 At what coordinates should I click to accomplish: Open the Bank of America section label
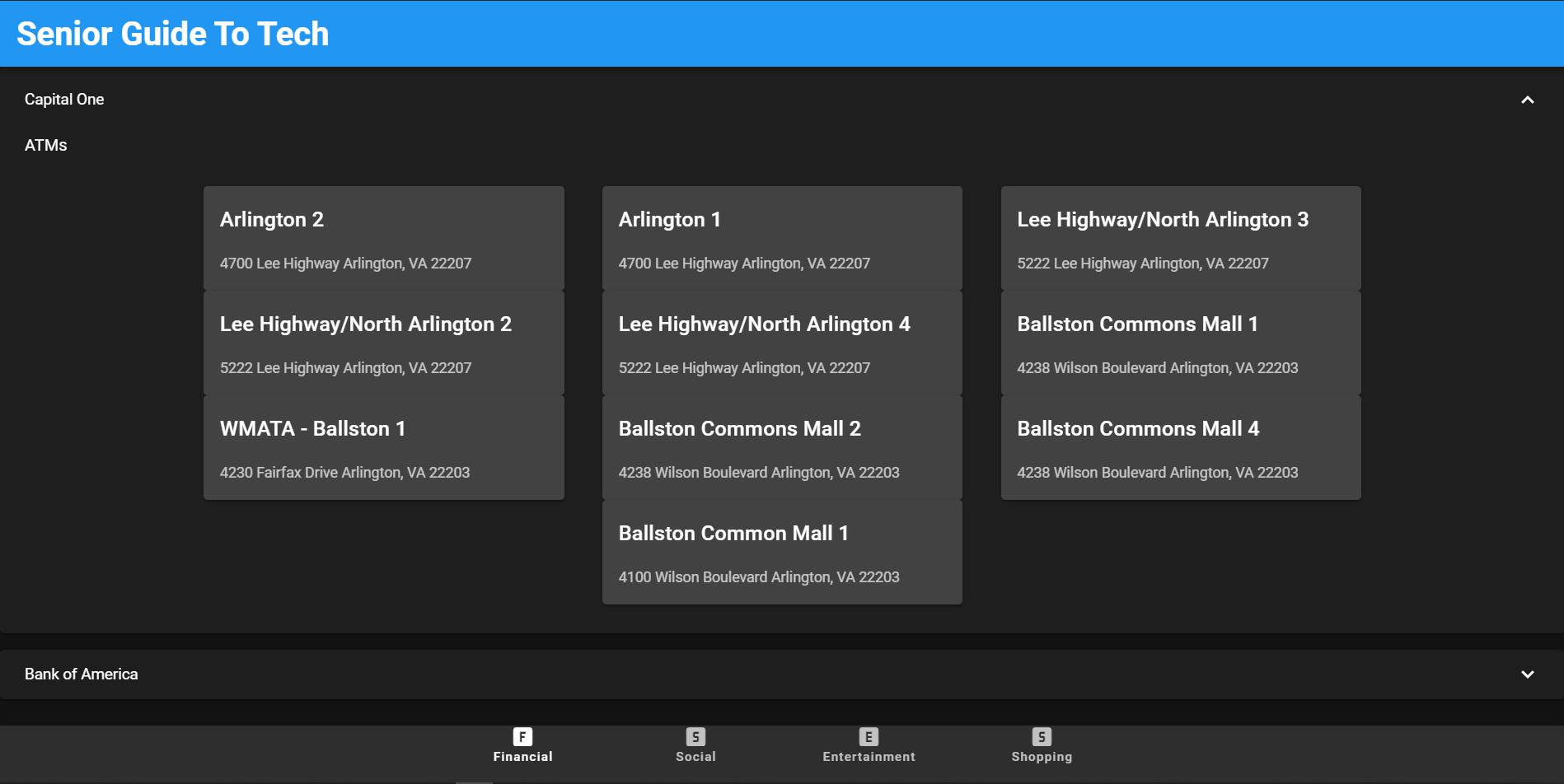(x=82, y=674)
